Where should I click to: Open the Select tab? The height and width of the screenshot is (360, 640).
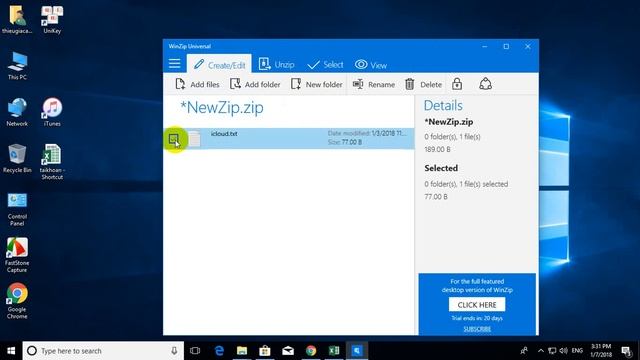pos(325,64)
